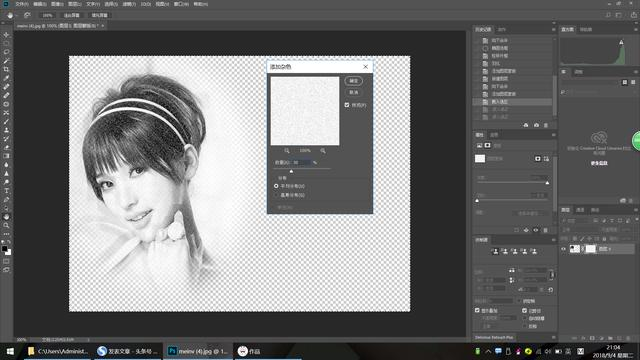This screenshot has width=640, height=360.
Task: Open Layers panel flyout menu
Action: pos(636,210)
